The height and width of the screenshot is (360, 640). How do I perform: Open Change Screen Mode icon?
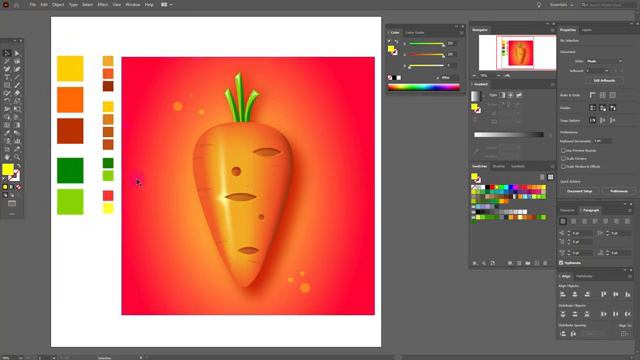point(12,203)
